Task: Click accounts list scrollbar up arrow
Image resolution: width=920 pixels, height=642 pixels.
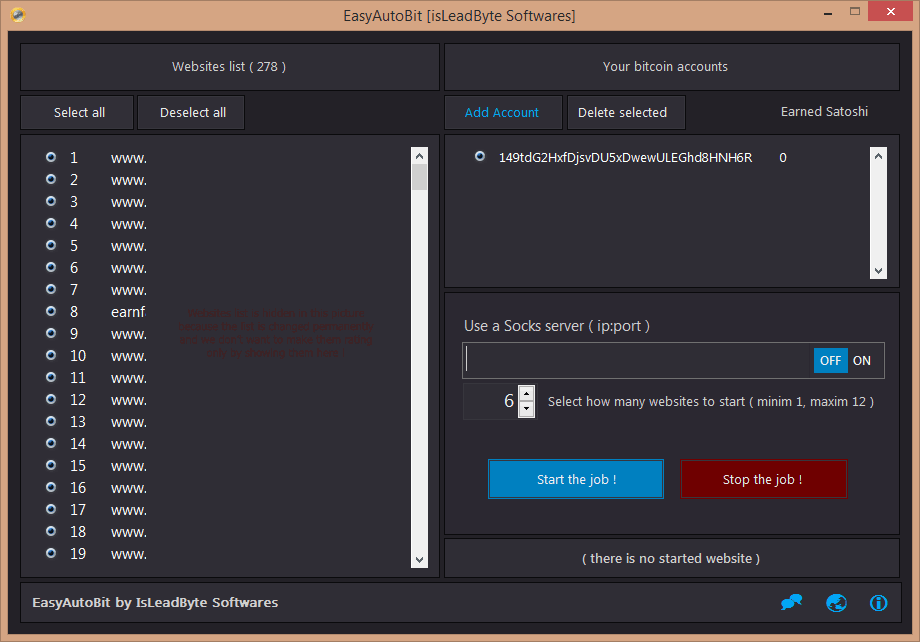Action: pos(878,156)
